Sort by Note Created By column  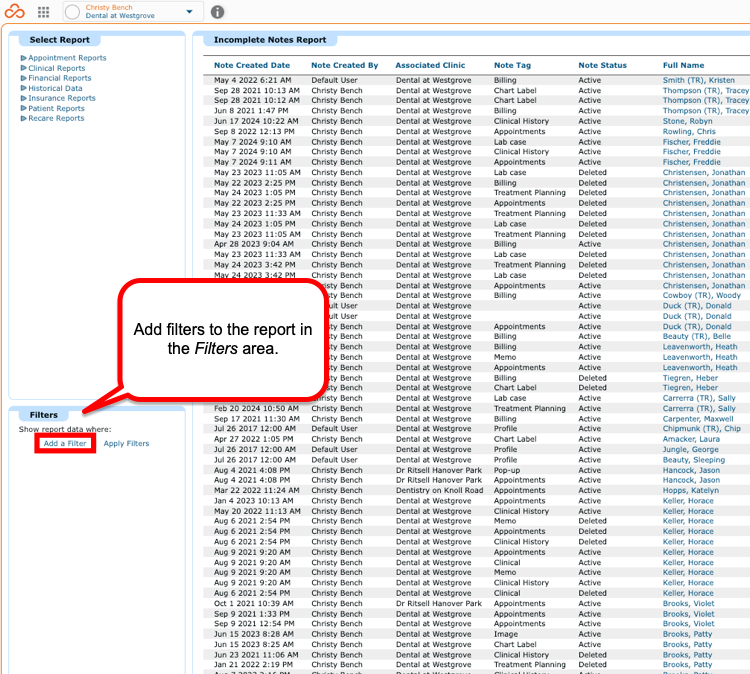tap(344, 66)
